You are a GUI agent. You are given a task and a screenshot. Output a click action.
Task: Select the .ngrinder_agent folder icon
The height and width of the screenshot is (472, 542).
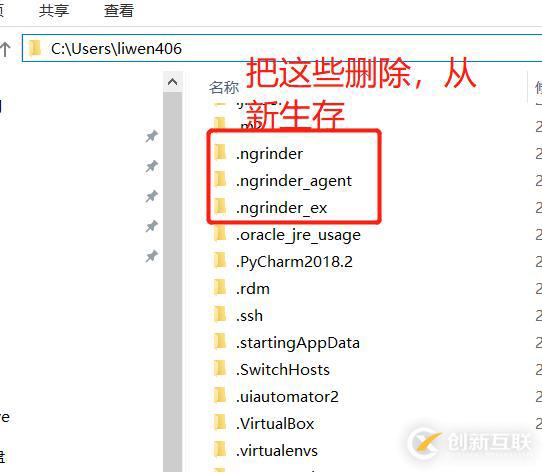220,180
